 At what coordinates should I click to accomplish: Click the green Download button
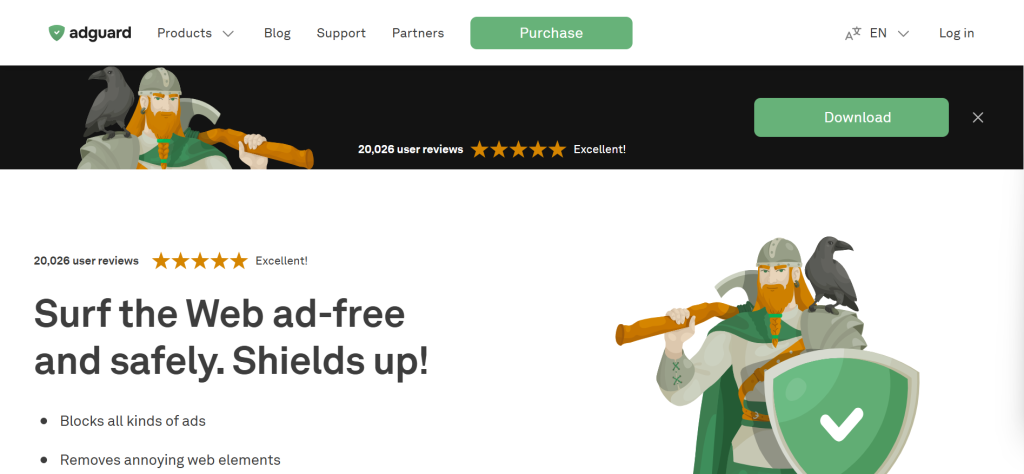coord(851,118)
